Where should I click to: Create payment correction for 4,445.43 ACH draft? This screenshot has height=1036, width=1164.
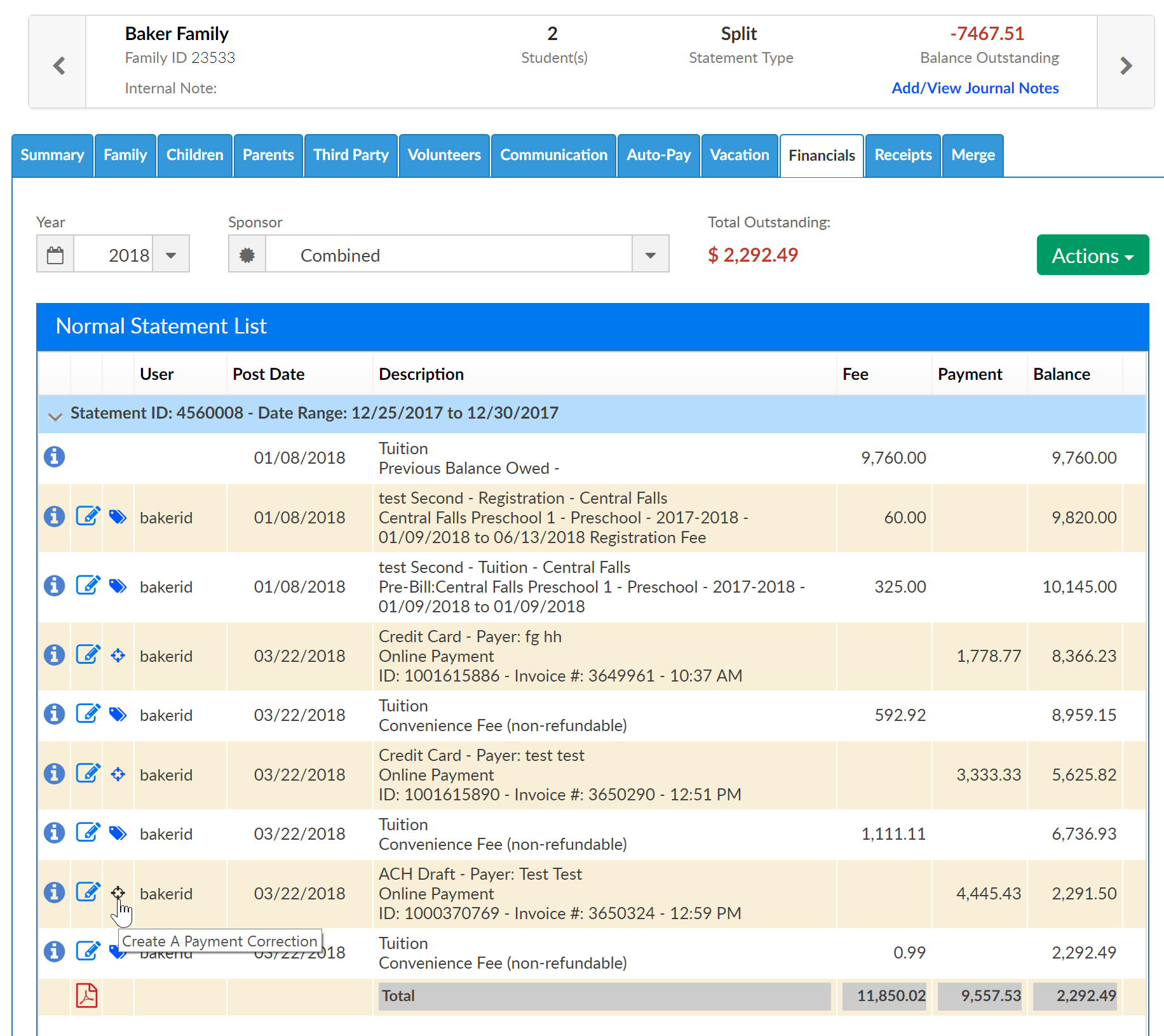click(118, 892)
